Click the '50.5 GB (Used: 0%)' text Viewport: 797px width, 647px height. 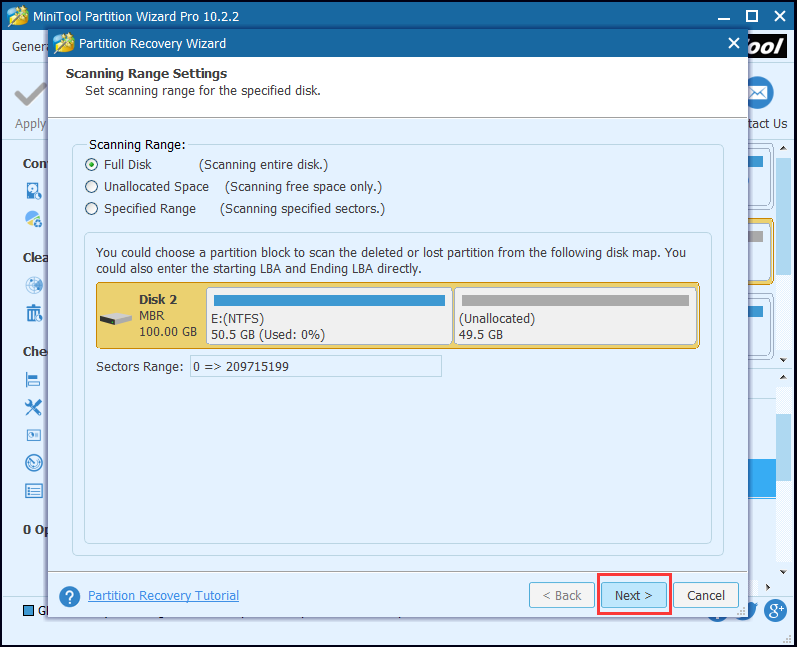click(268, 335)
